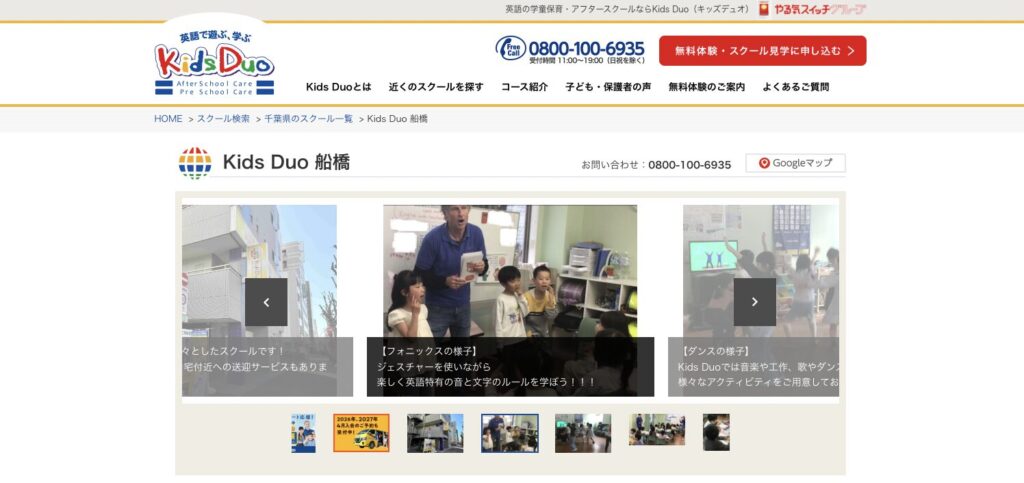Select last thumbnail of child studying
The width and height of the screenshot is (1024, 483).
click(x=716, y=432)
